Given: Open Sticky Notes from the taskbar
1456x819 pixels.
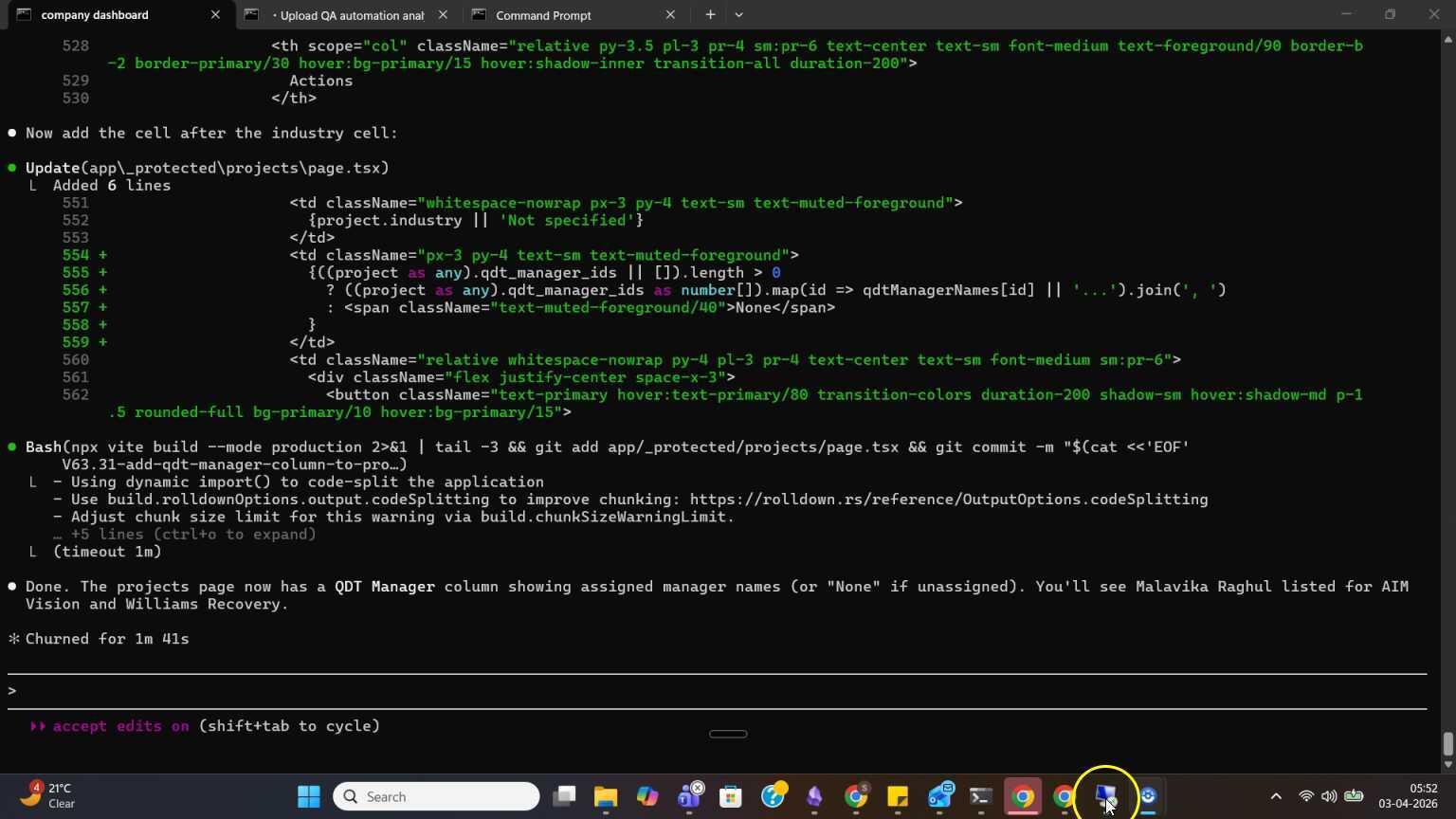Looking at the screenshot, I should coord(898,797).
